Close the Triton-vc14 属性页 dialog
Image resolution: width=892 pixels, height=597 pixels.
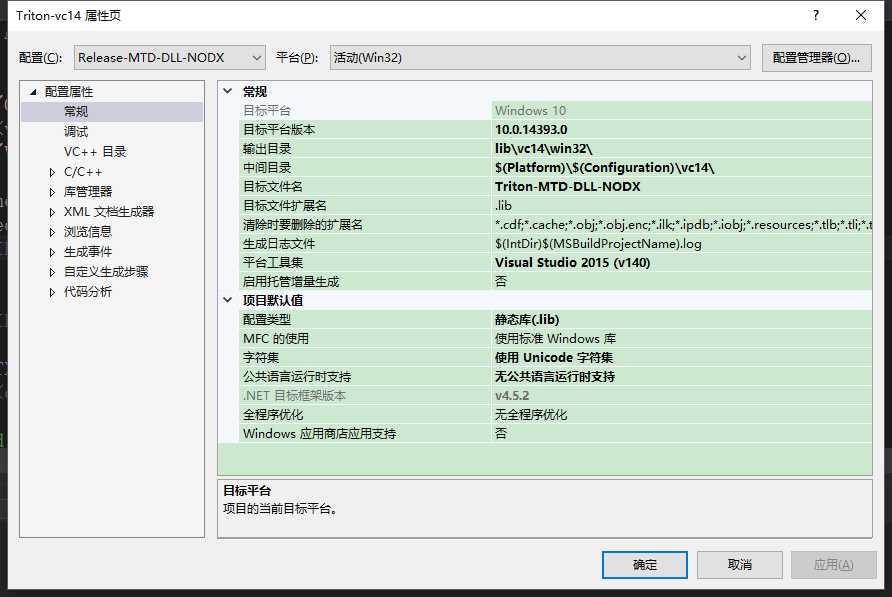tap(861, 15)
